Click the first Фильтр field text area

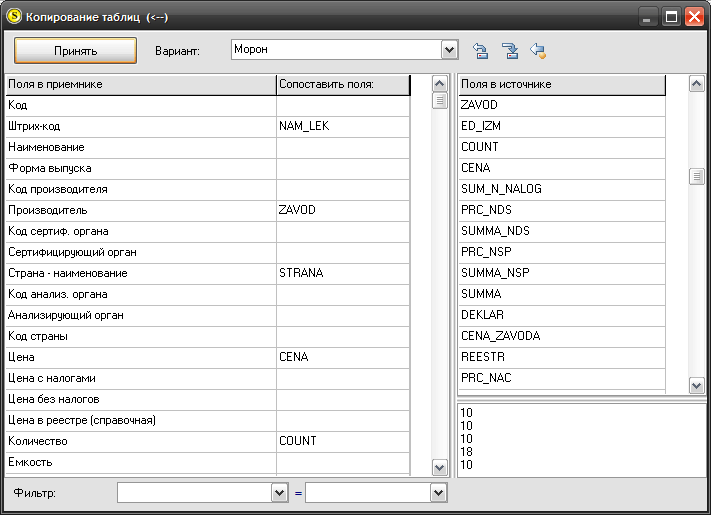pos(195,493)
